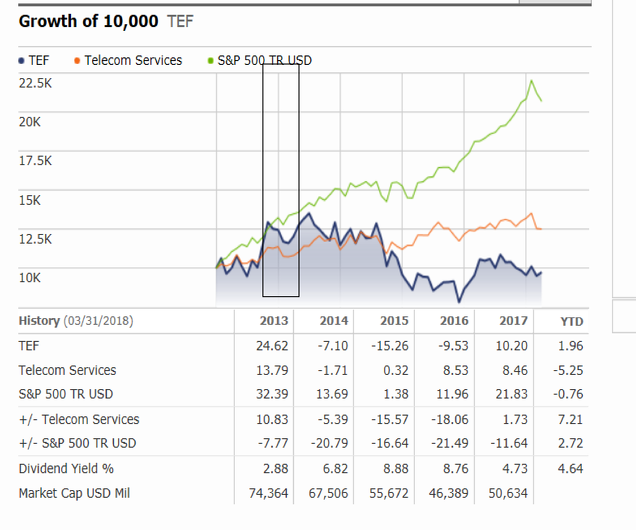Click TEF YTD value 1.96
Screen dimensions: 636x530
570,346
